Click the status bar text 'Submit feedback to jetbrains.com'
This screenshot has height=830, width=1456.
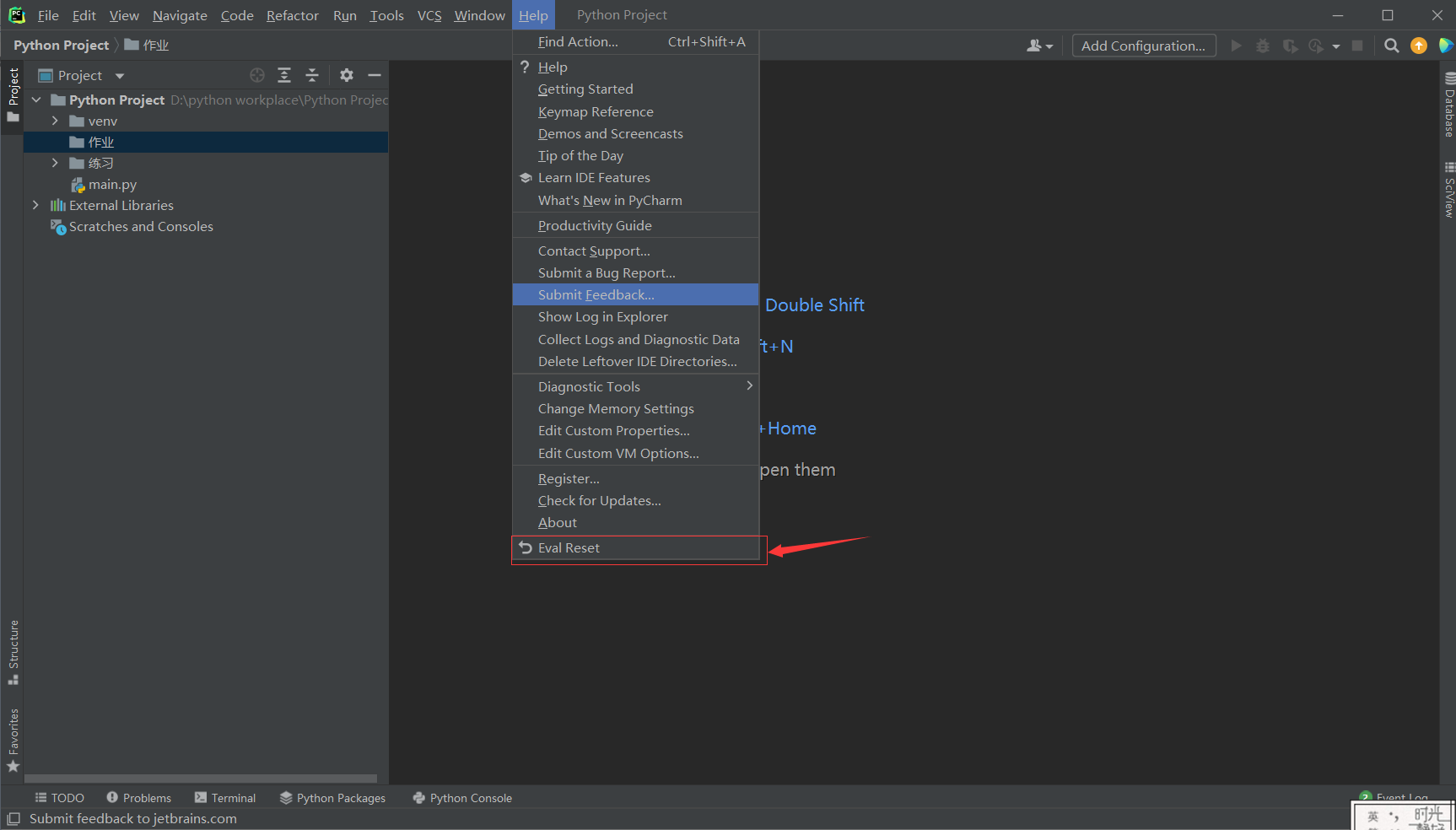tap(133, 819)
